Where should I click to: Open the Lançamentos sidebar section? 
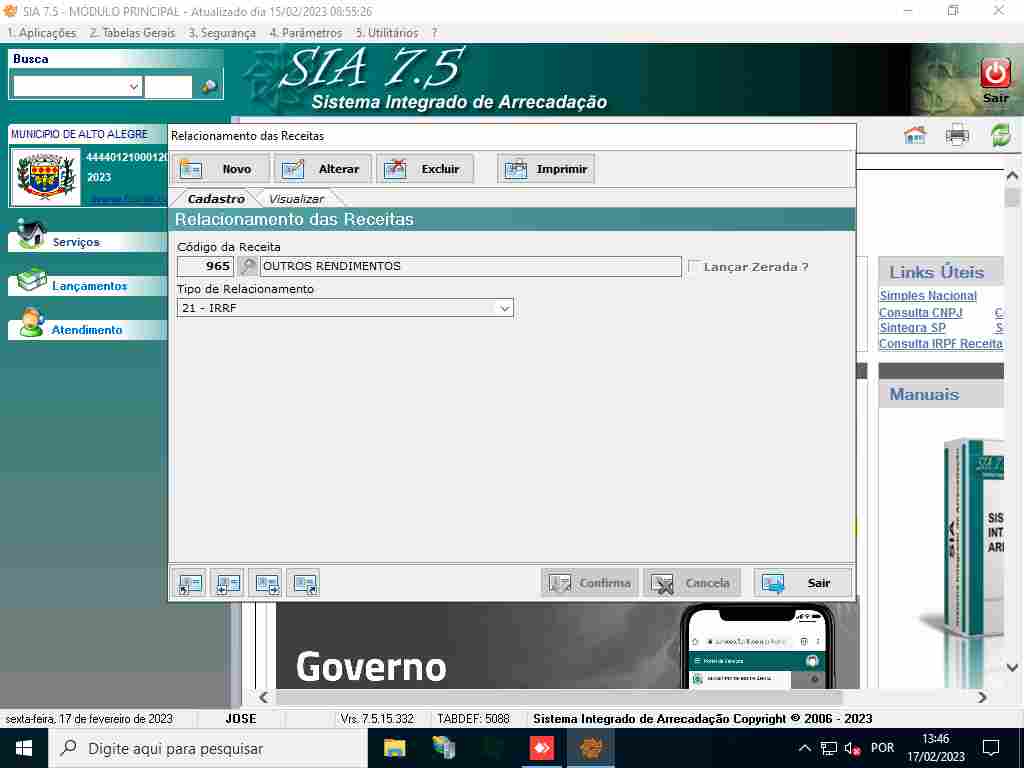pyautogui.click(x=88, y=285)
